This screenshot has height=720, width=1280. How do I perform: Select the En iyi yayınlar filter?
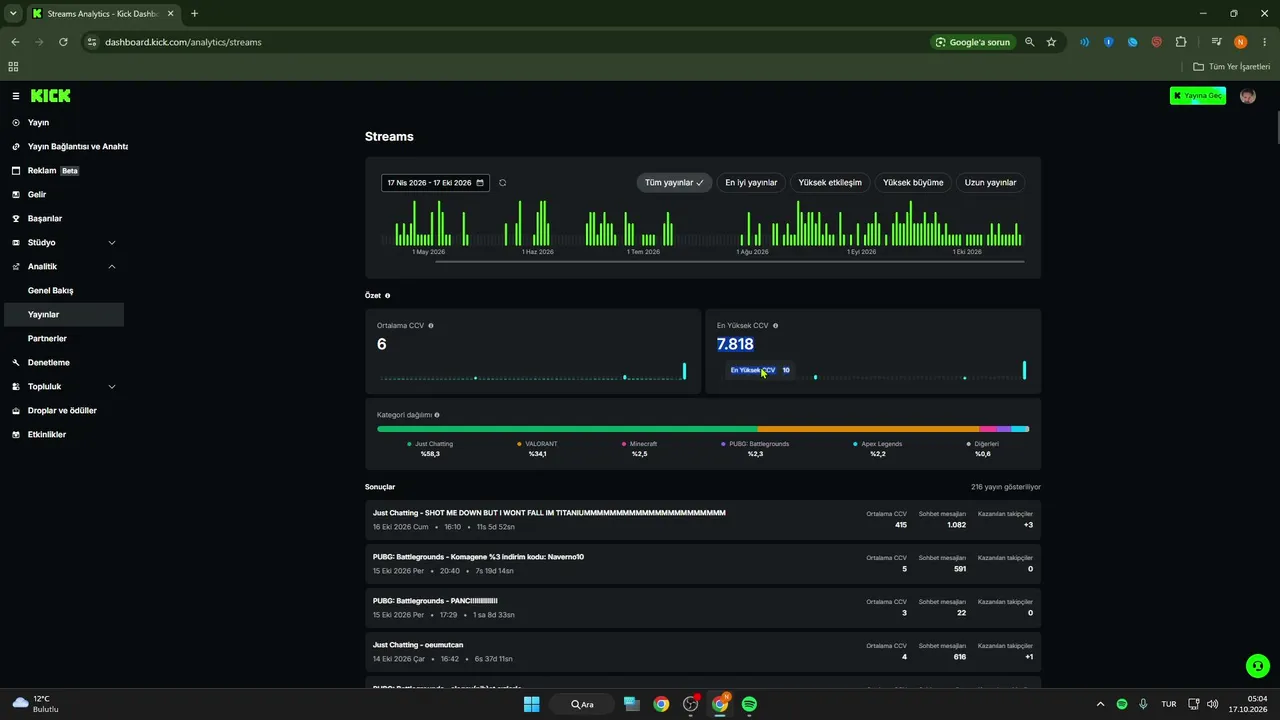coord(751,183)
